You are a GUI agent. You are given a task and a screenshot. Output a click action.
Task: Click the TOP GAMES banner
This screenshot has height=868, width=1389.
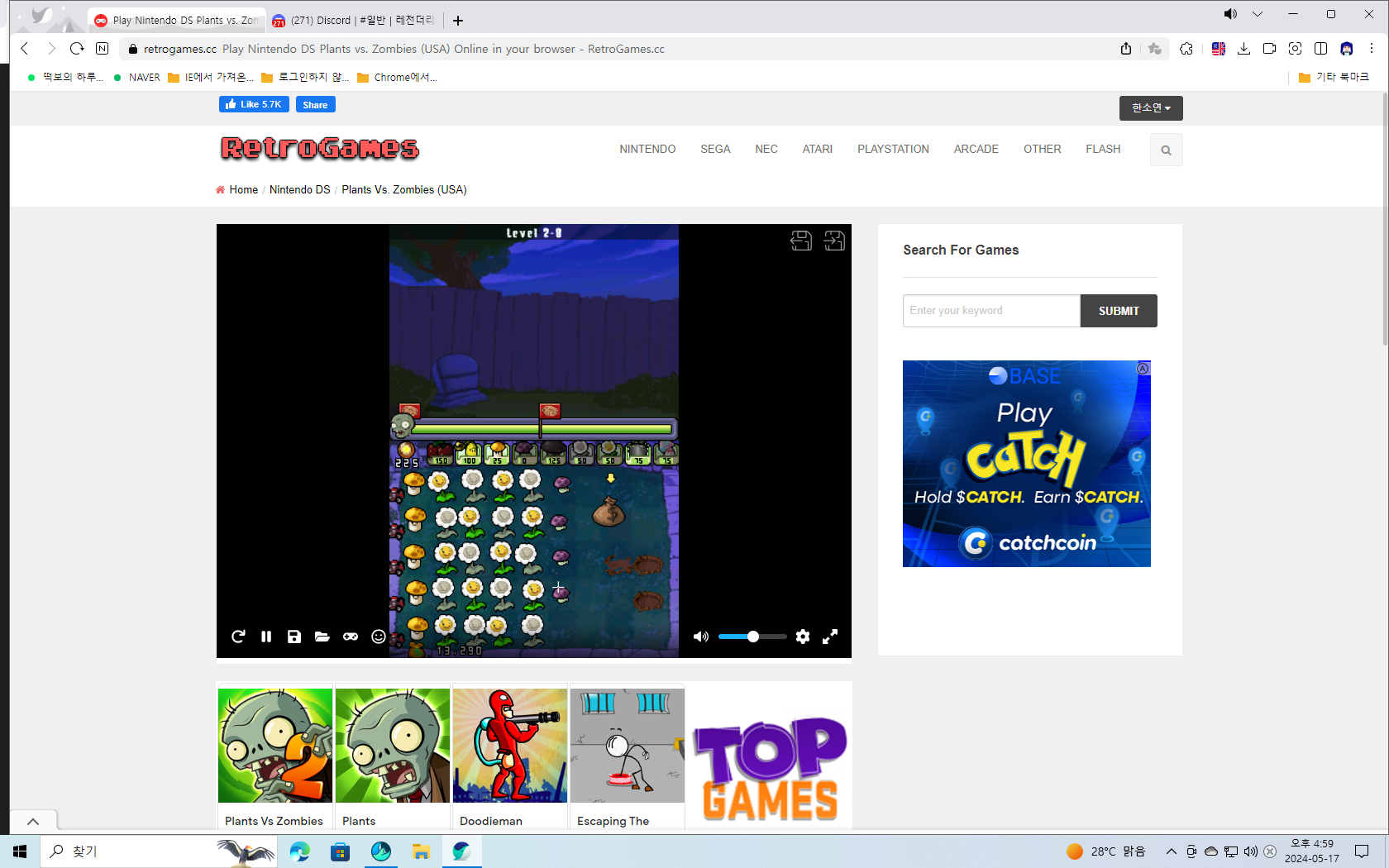[770, 769]
